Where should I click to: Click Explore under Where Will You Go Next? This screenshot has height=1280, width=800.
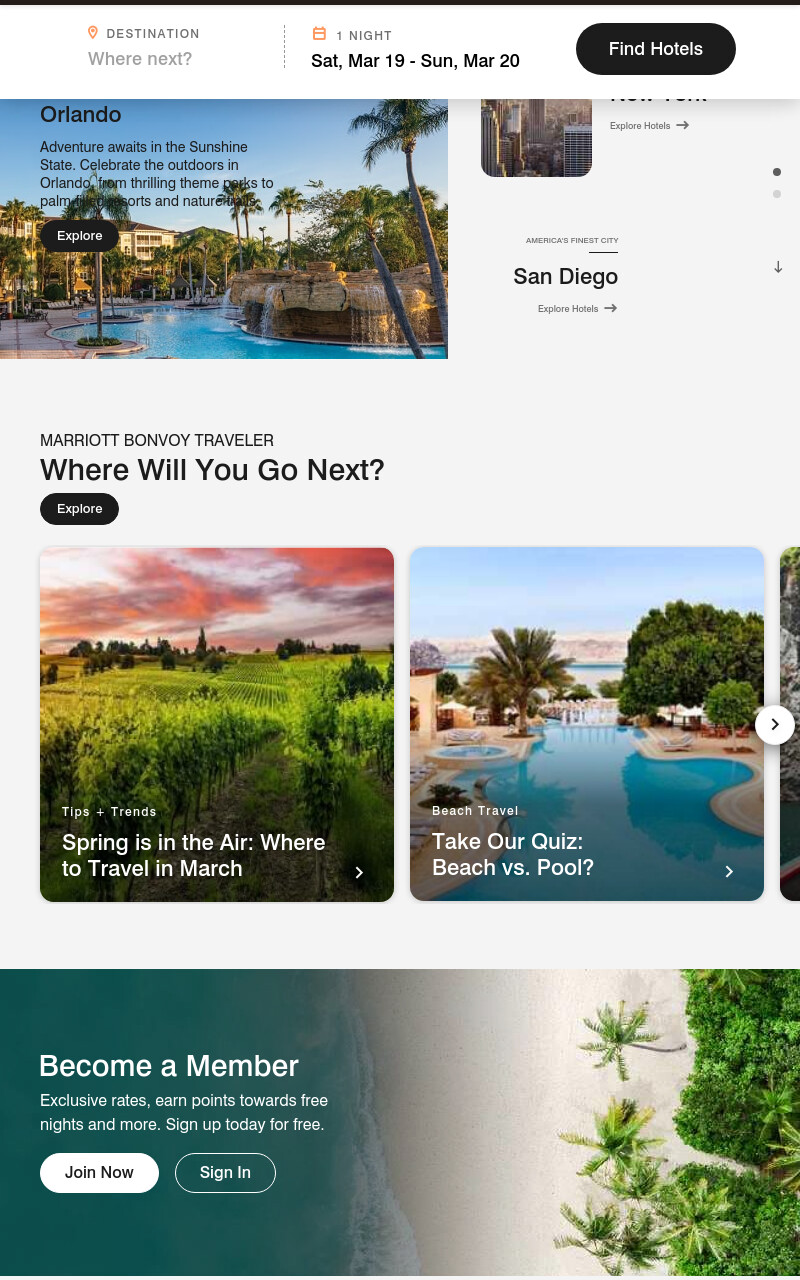[x=79, y=509]
